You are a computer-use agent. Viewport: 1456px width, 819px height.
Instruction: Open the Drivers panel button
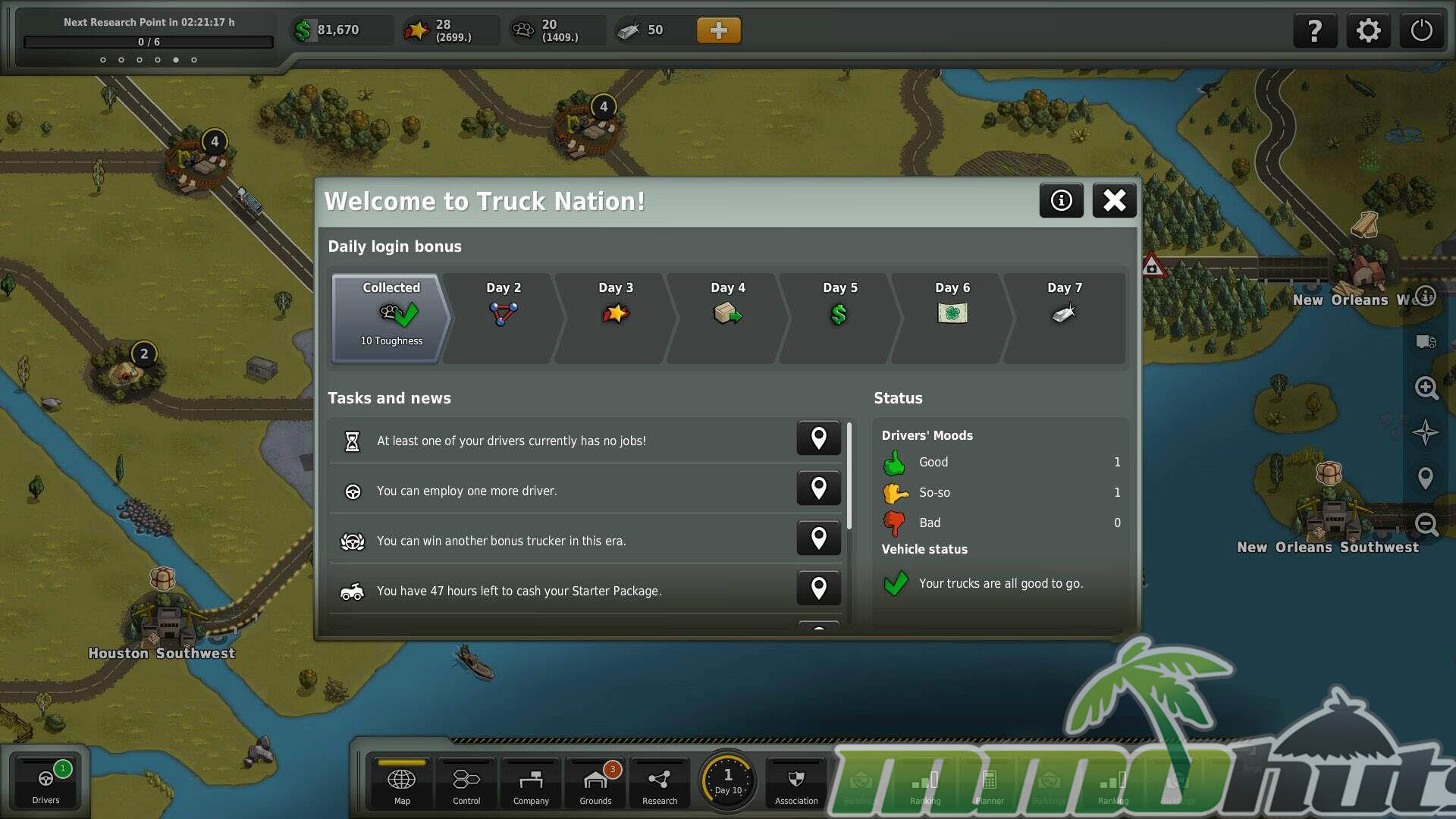pyautogui.click(x=45, y=783)
